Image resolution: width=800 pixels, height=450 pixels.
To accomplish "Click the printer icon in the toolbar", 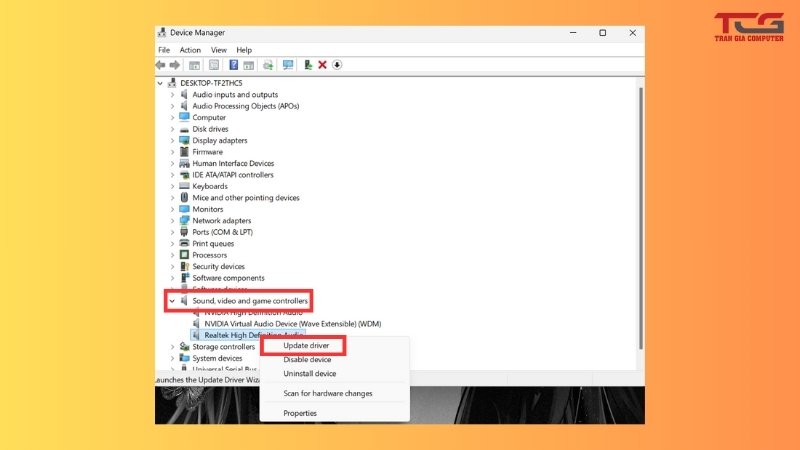I will tap(268, 65).
